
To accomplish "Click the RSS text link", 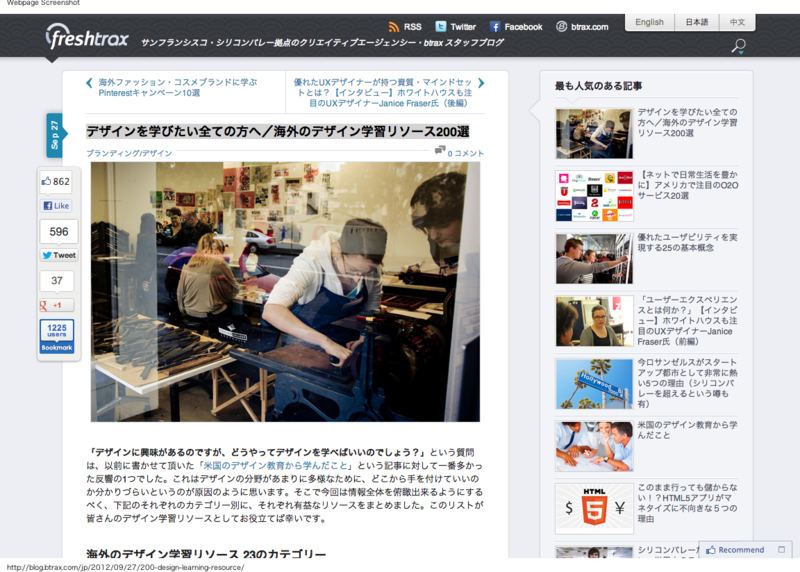I will click(412, 27).
